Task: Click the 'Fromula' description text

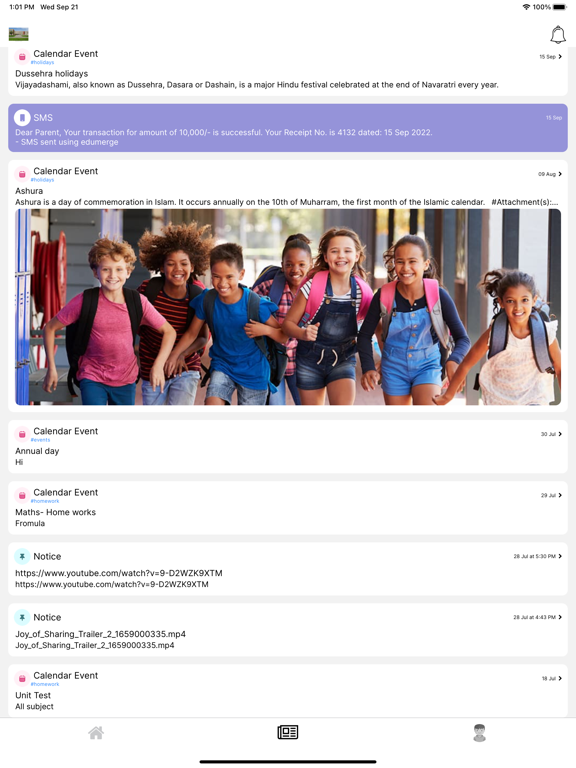Action: tap(30, 524)
